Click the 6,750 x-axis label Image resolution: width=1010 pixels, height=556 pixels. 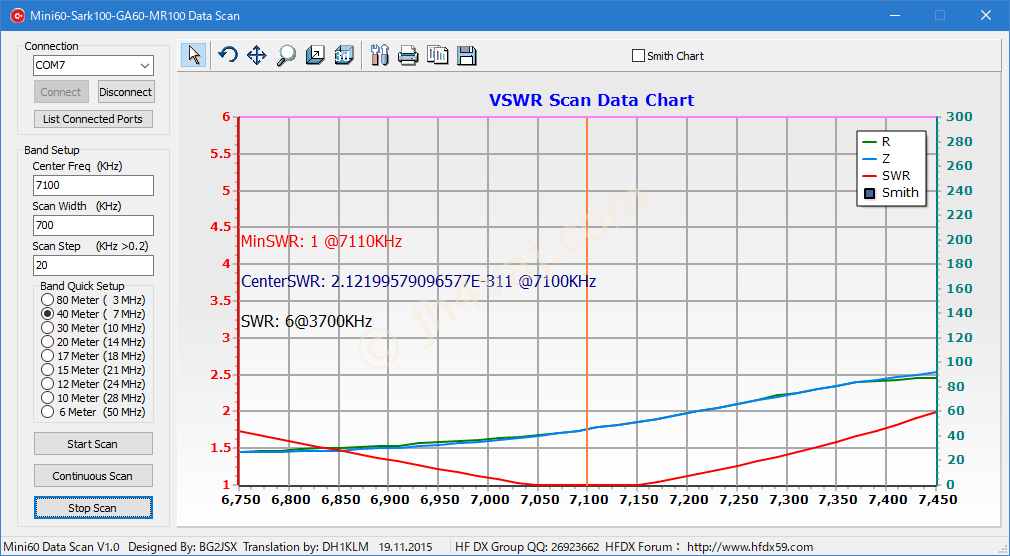[x=239, y=500]
